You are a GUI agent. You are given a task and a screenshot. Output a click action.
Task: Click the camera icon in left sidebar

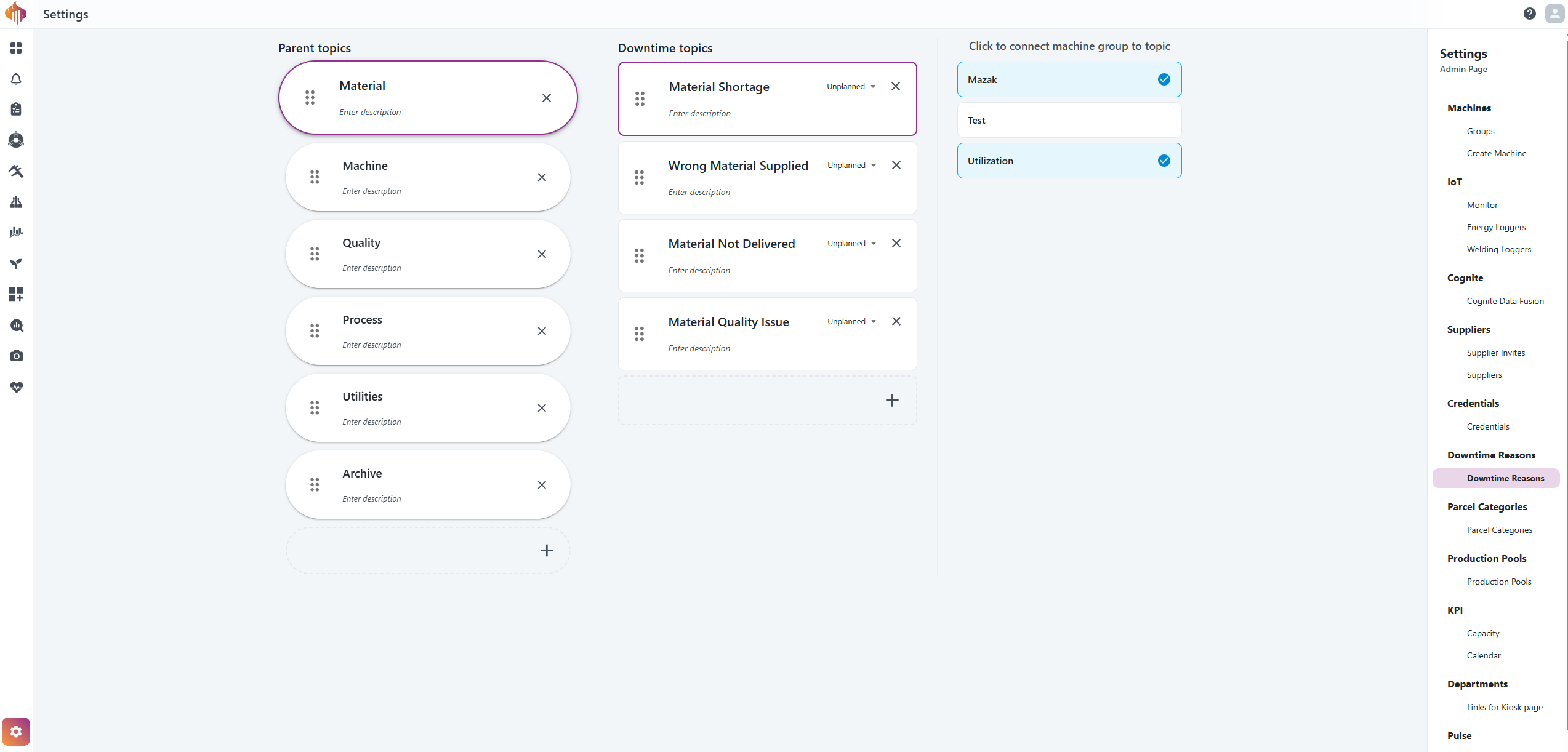16,356
